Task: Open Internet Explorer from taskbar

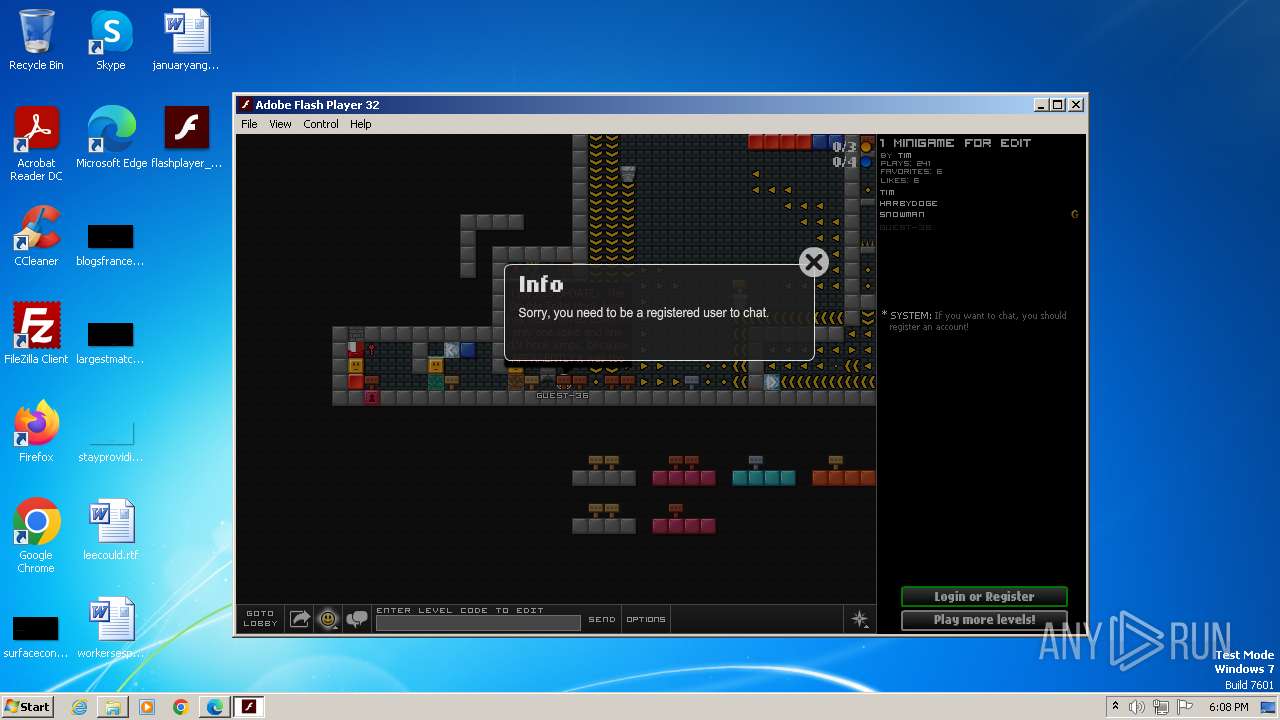Action: 79,707
